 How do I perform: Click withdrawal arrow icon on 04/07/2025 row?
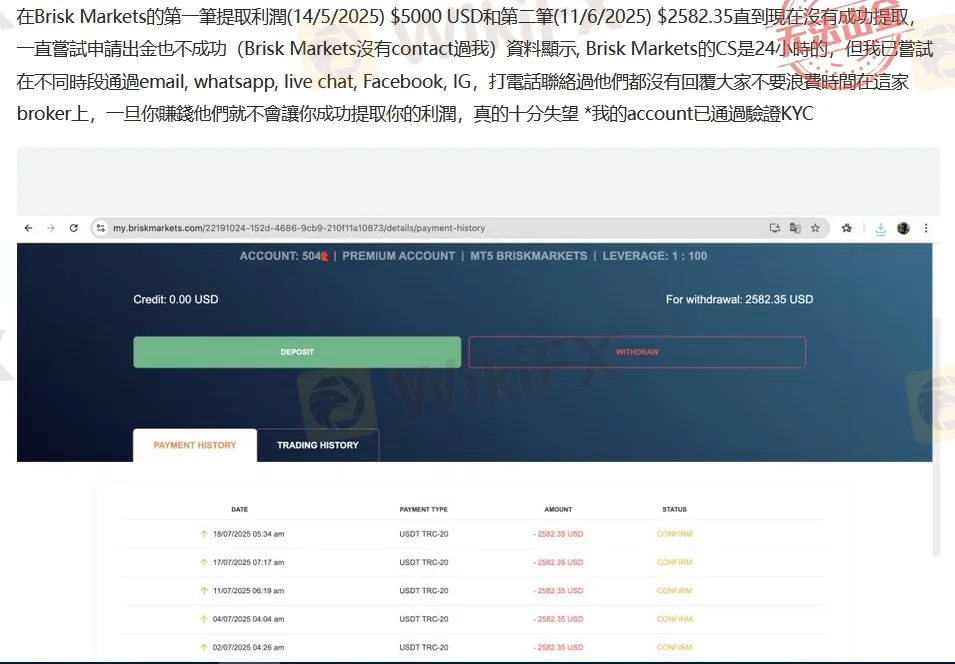tap(204, 619)
